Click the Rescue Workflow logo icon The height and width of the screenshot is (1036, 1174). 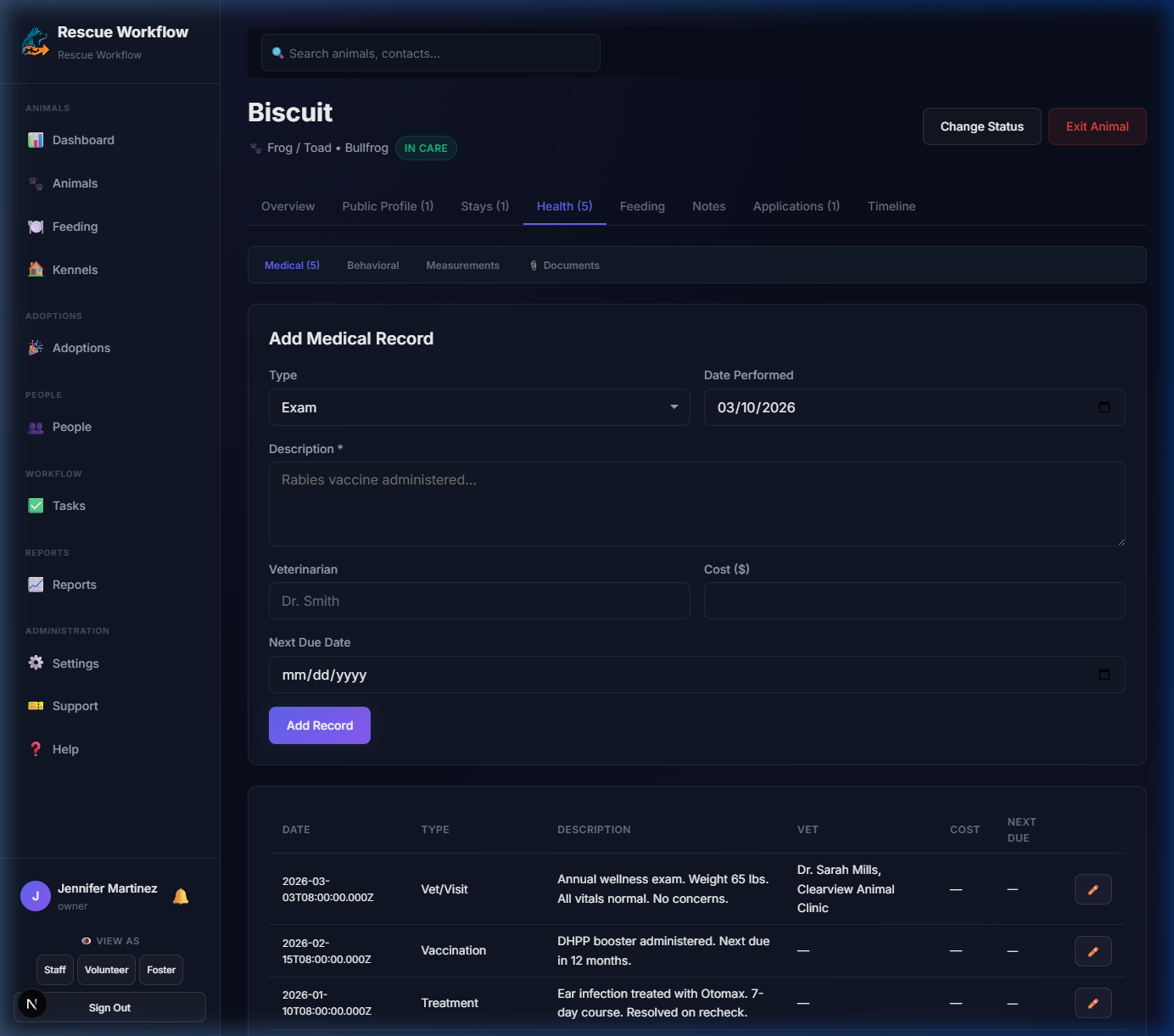coord(35,42)
